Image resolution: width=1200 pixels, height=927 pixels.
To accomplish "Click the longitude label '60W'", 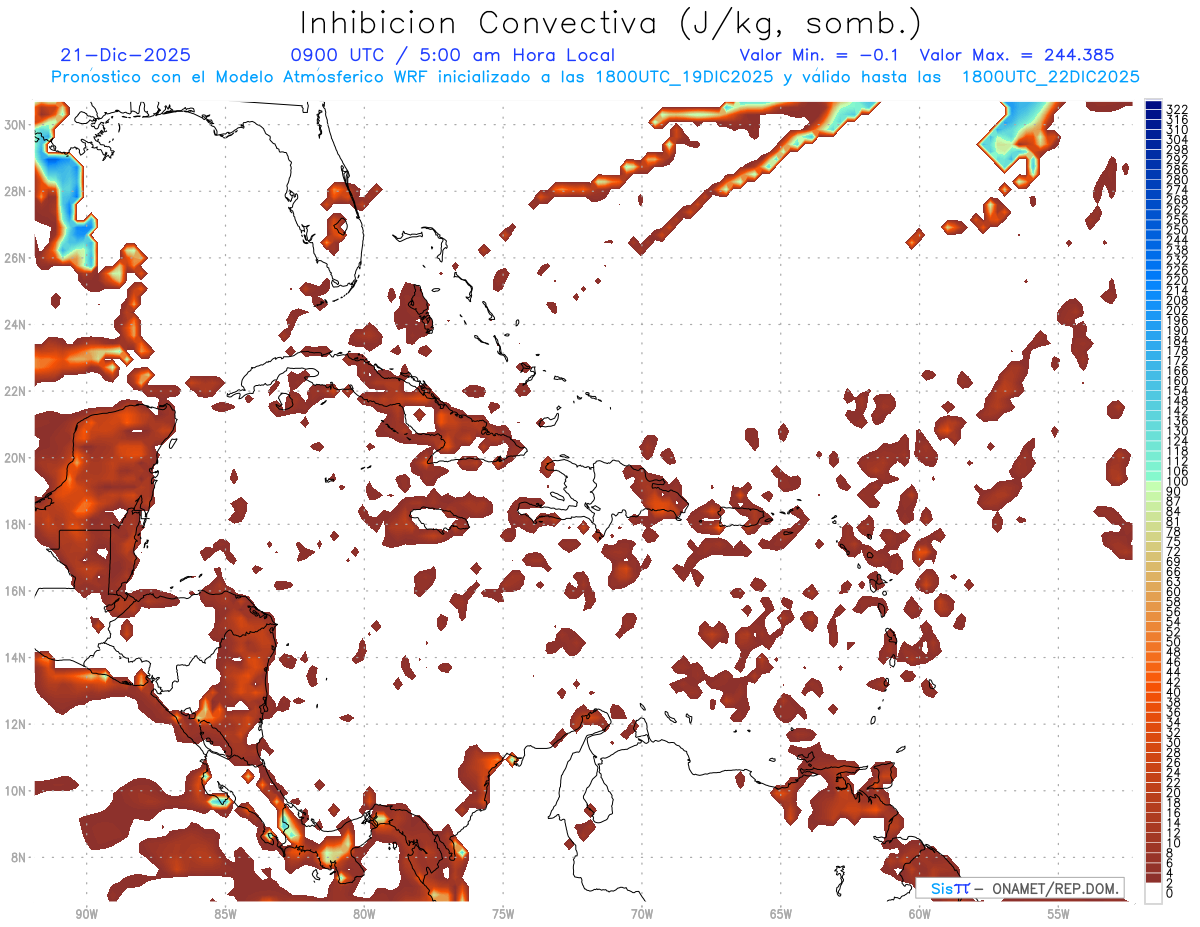I will tap(920, 914).
